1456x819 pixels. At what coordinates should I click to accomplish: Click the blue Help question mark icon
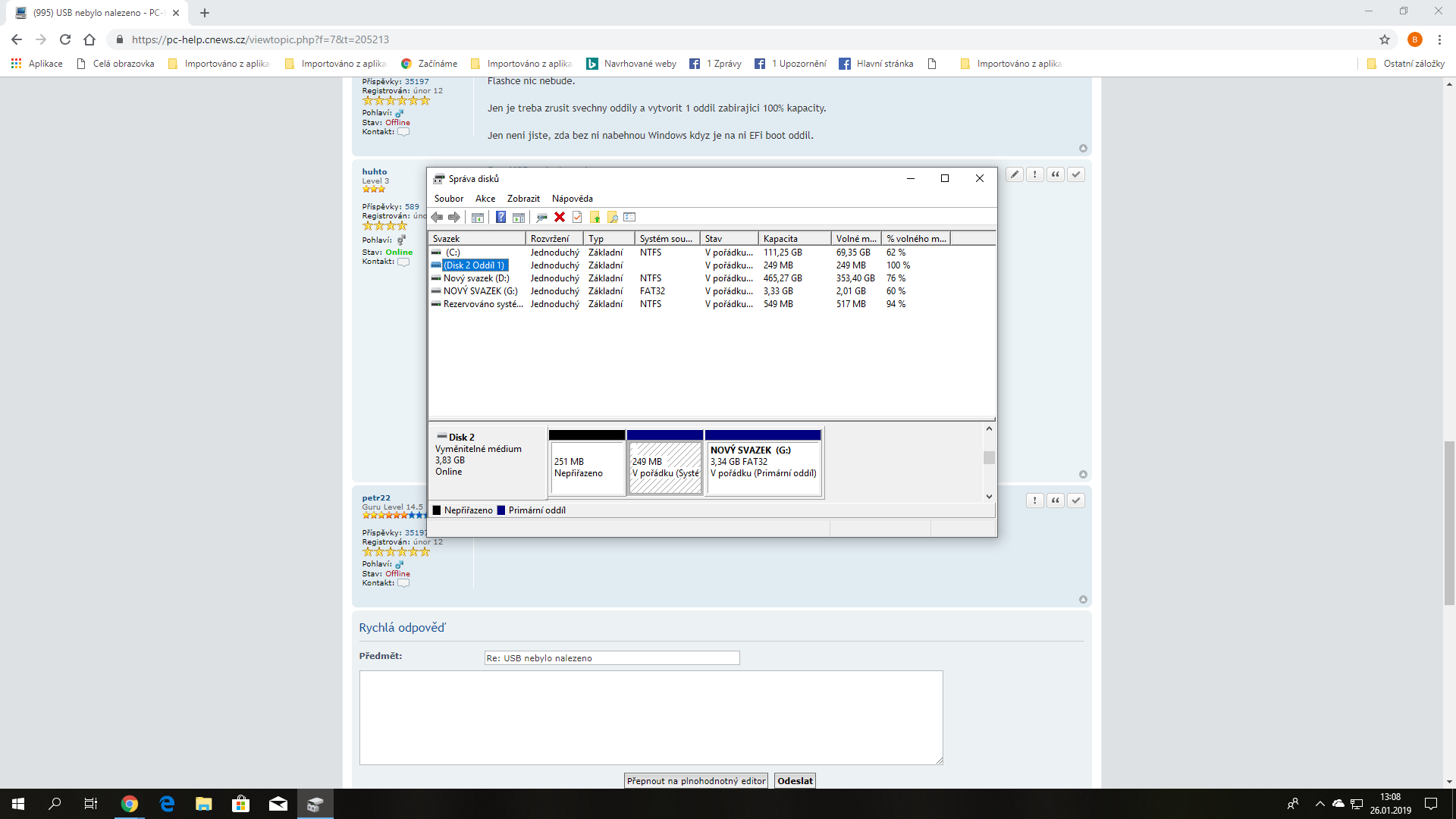point(500,218)
